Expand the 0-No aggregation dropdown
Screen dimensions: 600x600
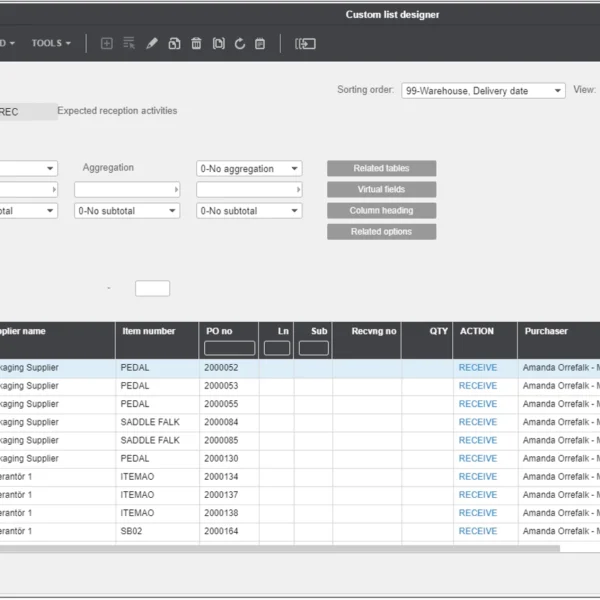click(249, 169)
